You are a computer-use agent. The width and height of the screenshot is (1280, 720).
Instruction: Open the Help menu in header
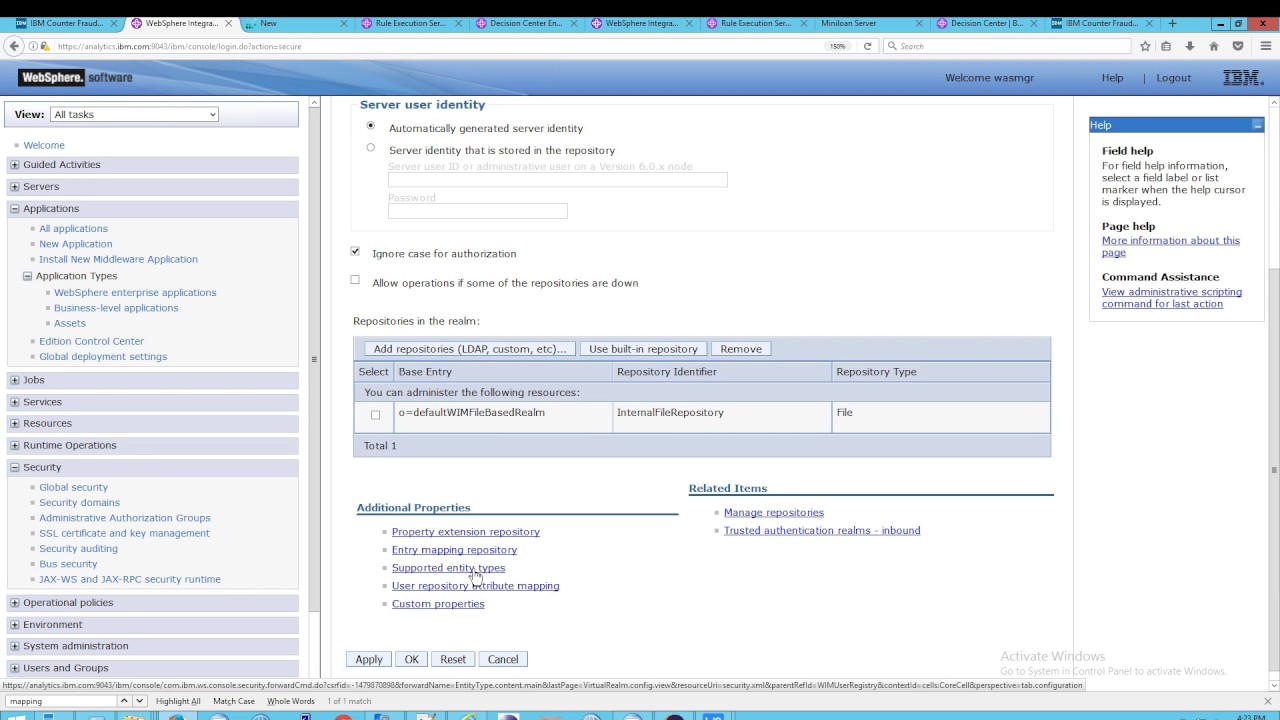coord(1112,78)
